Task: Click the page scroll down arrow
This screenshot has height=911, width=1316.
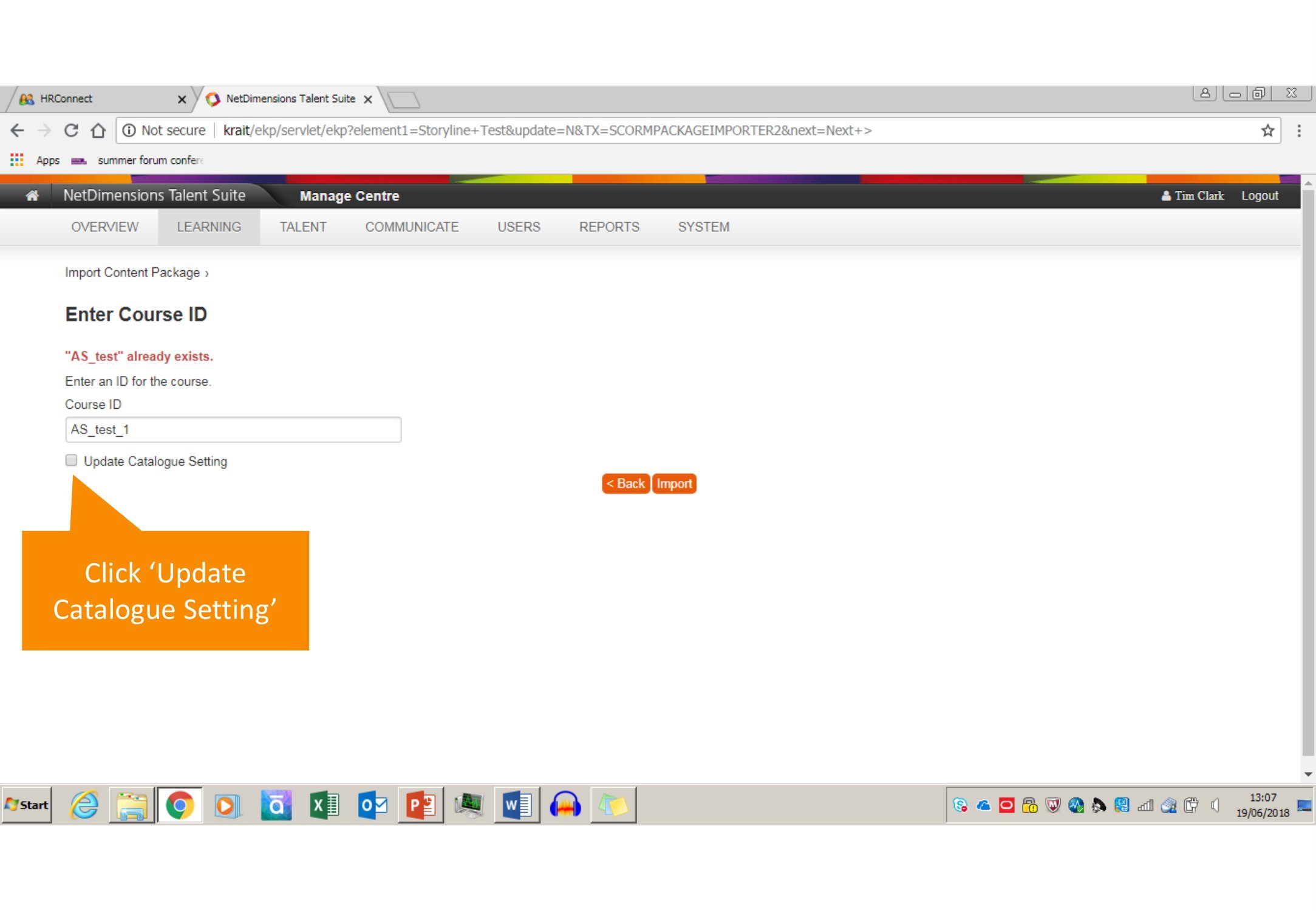Action: [x=1307, y=774]
